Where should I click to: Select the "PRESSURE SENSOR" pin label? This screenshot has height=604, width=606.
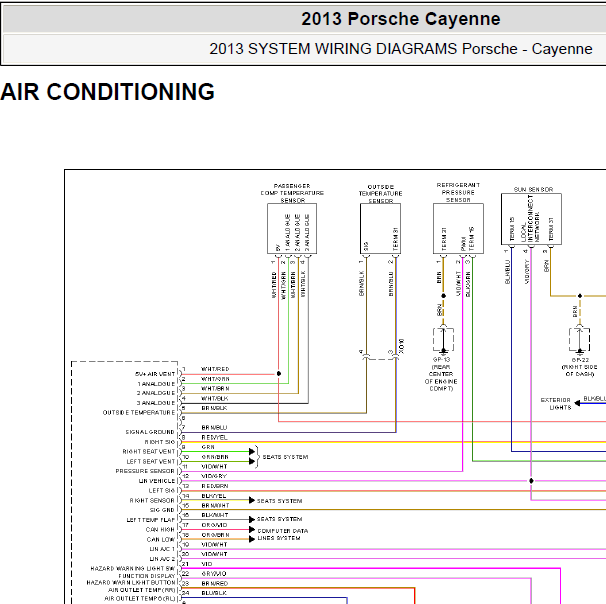(x=145, y=471)
